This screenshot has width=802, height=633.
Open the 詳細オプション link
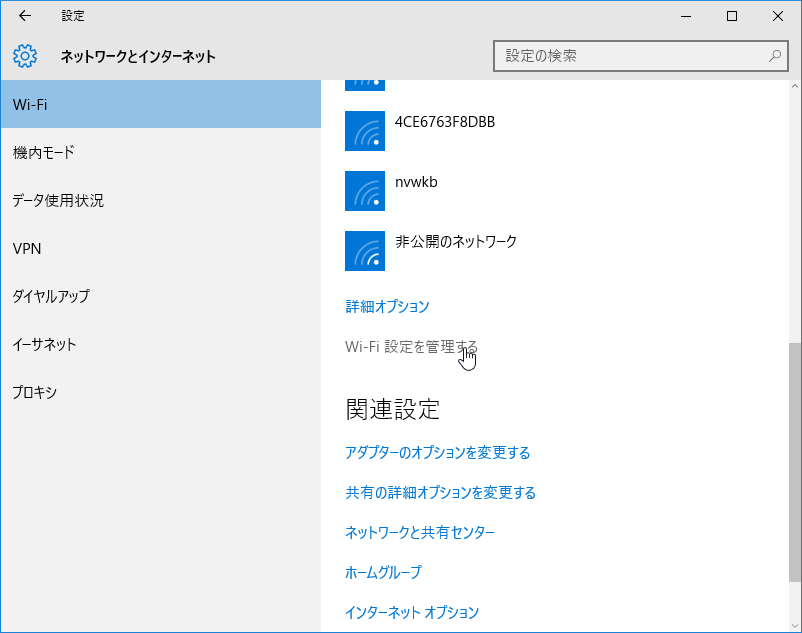click(x=387, y=306)
